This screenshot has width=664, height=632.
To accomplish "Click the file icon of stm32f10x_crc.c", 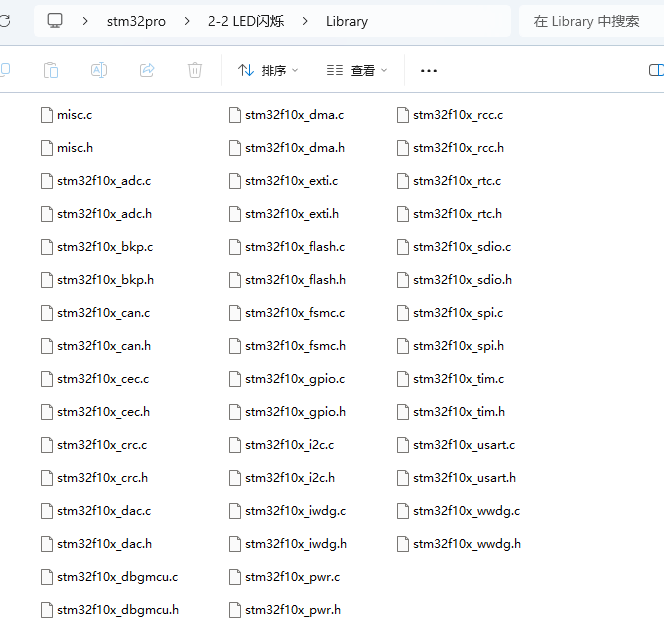I will pos(47,445).
